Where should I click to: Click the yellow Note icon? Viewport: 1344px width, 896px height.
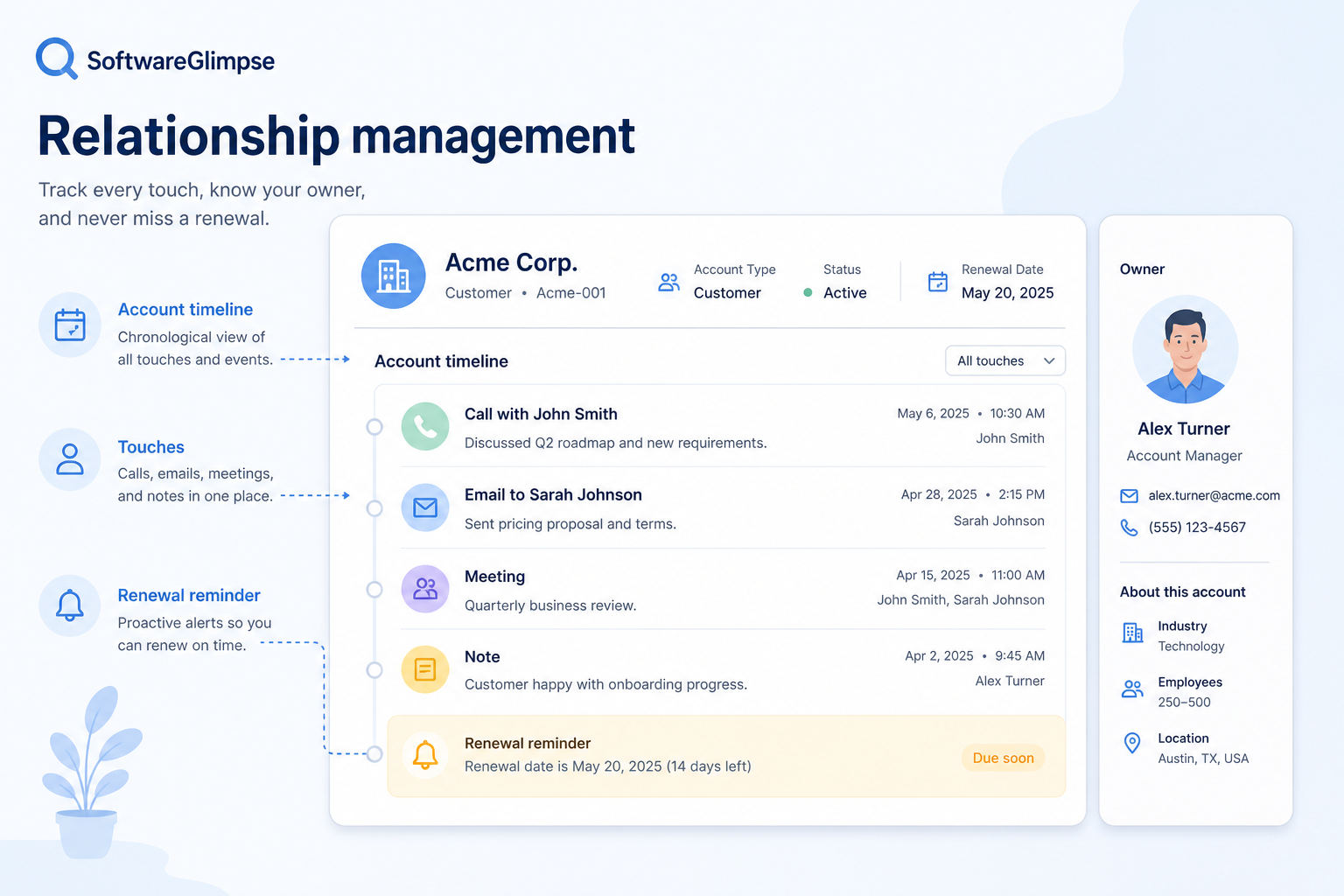coord(425,669)
